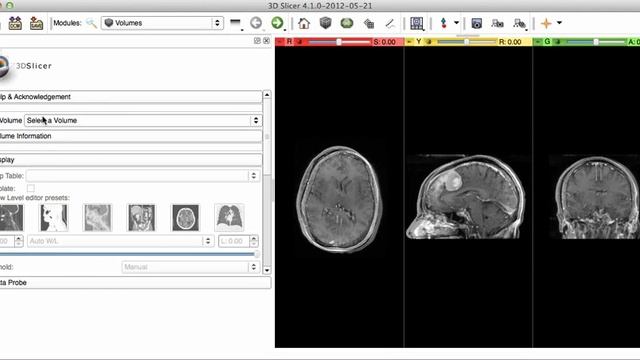The height and width of the screenshot is (360, 640).
Task: Click the L: 0.00 level field
Action: (233, 241)
